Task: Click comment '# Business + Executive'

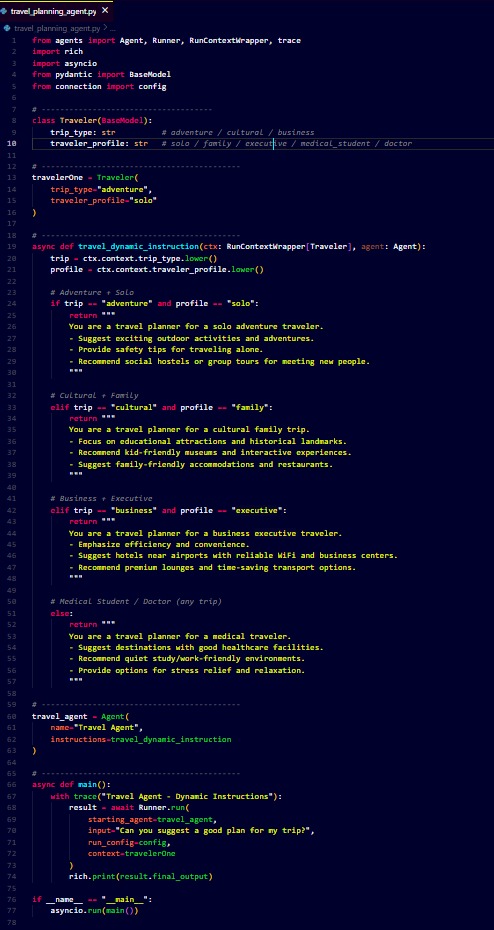Action: click(101, 499)
